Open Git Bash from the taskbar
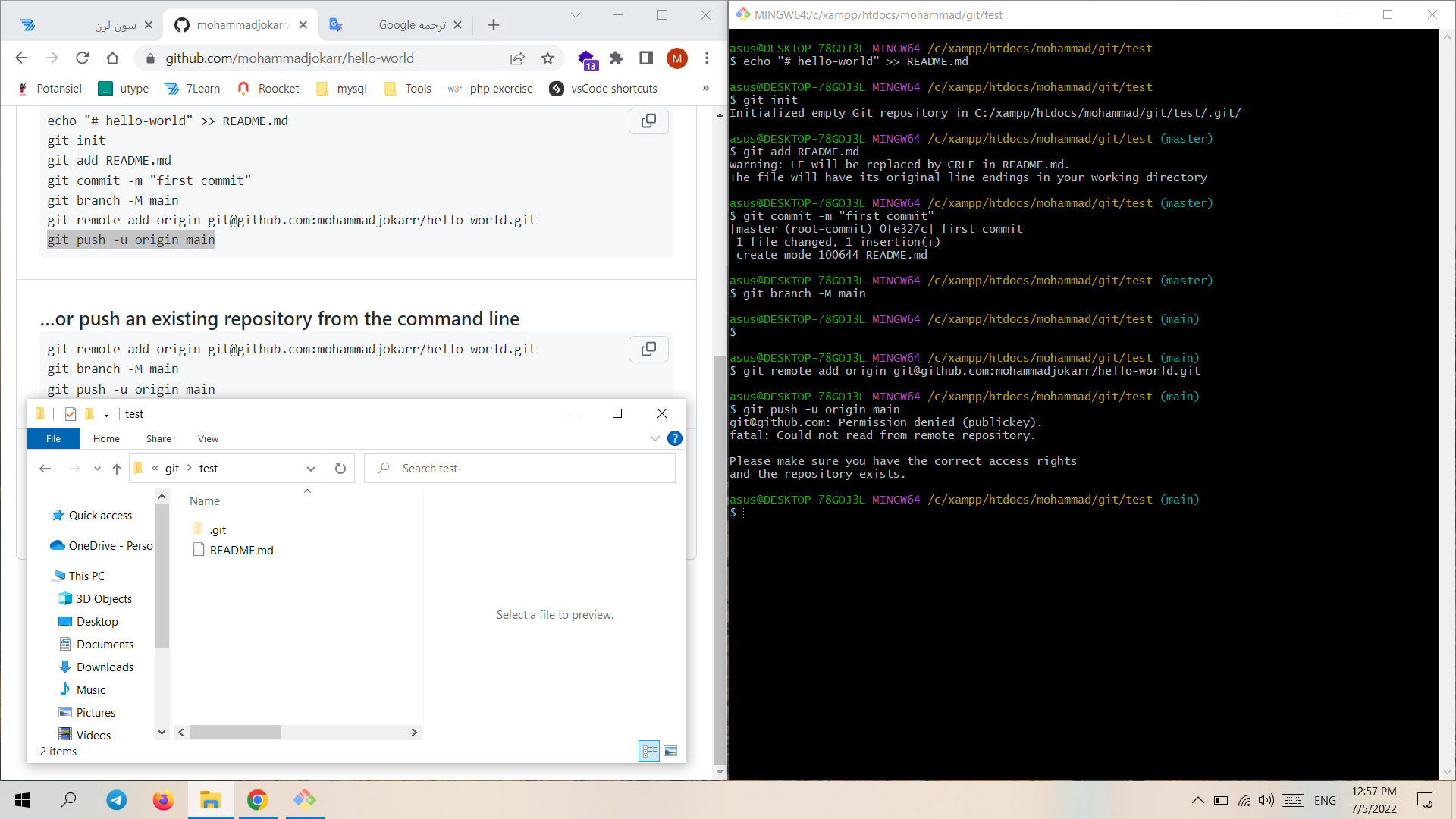 [305, 800]
